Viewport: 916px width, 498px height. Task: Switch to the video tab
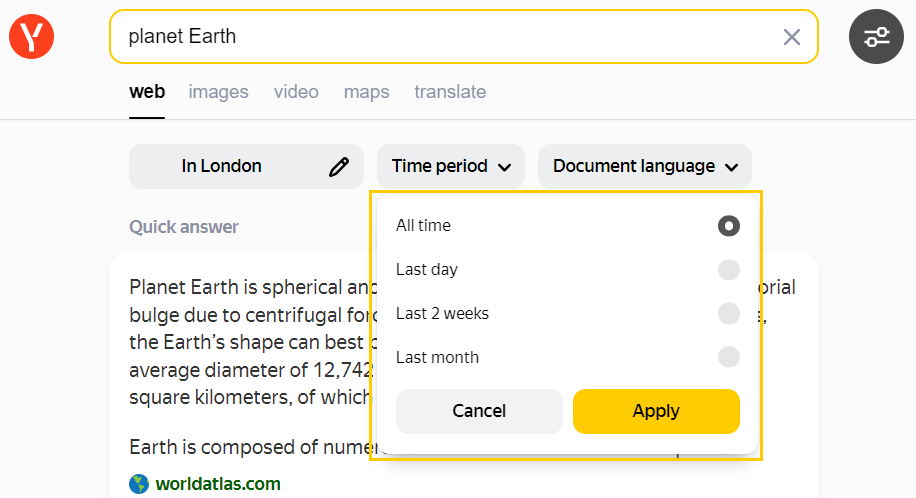[296, 92]
